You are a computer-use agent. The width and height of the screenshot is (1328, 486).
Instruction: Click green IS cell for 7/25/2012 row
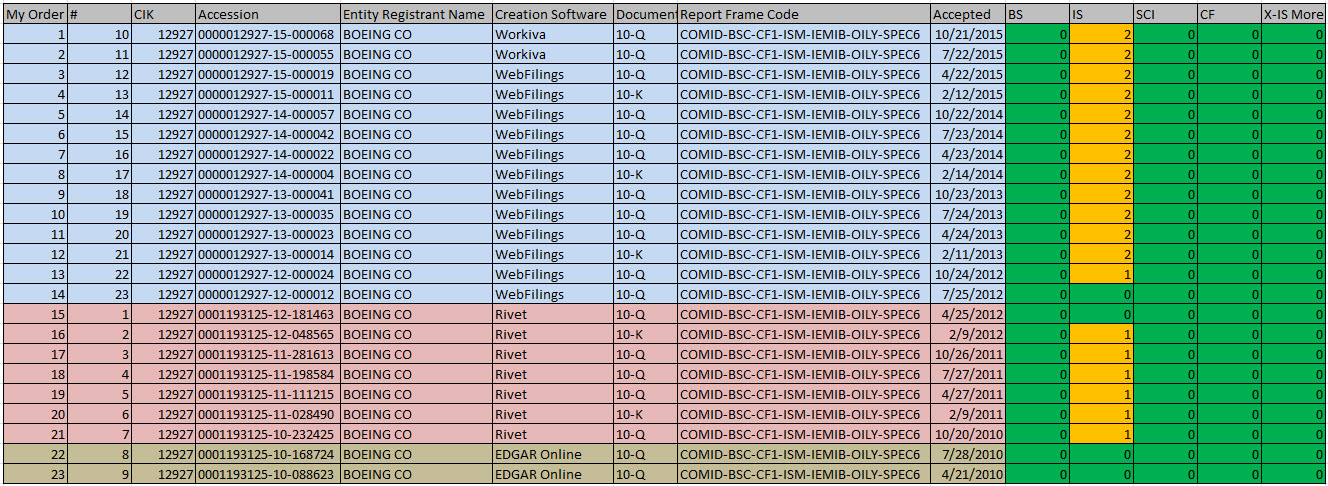coord(1101,294)
